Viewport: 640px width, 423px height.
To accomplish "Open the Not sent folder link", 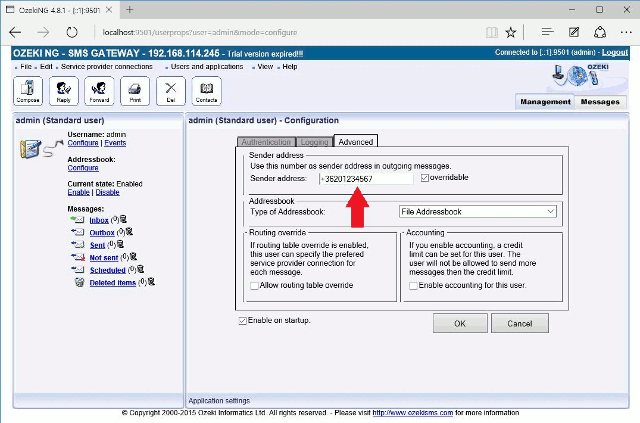I will 104,257.
